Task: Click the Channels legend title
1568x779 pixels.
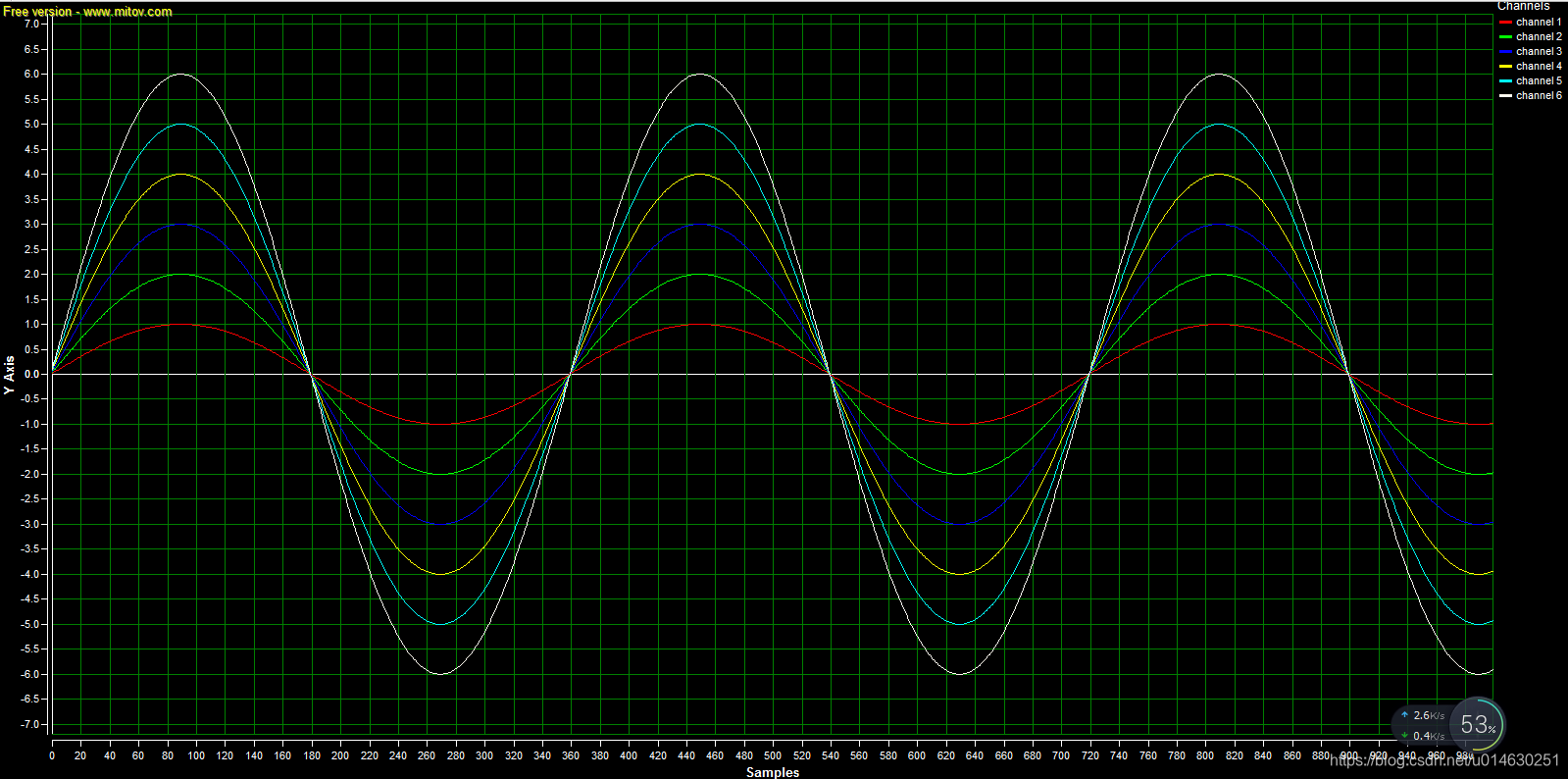Action: pos(1523,6)
